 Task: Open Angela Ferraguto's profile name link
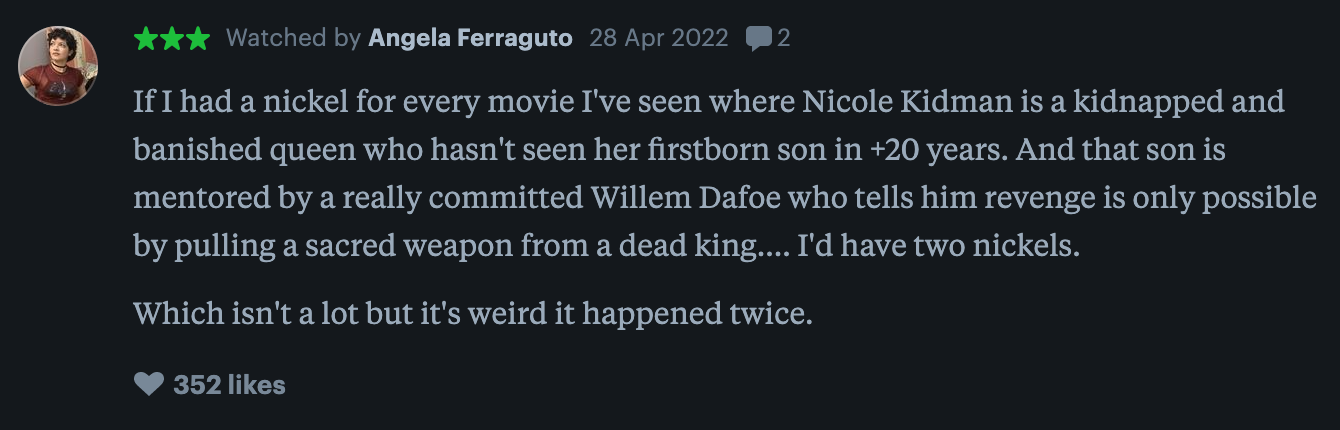pos(470,38)
